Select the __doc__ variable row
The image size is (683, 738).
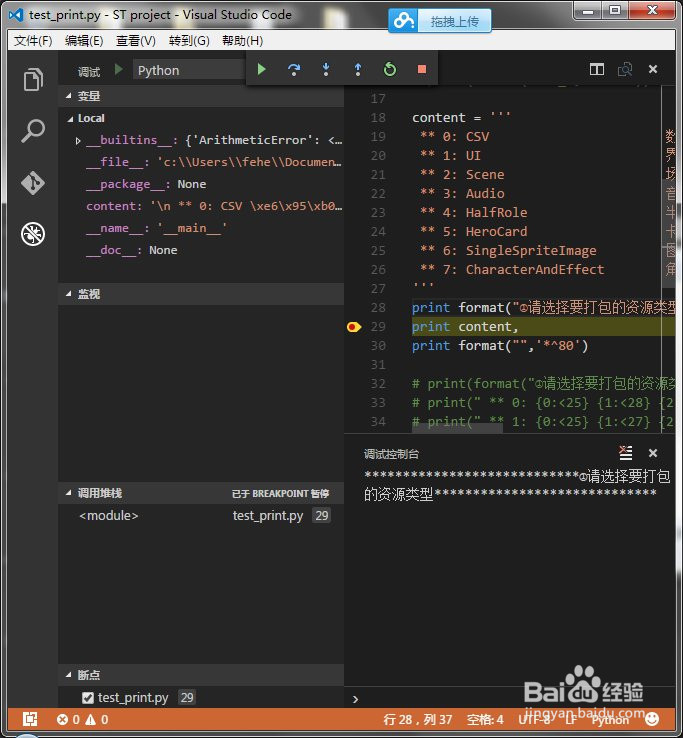pyautogui.click(x=201, y=250)
